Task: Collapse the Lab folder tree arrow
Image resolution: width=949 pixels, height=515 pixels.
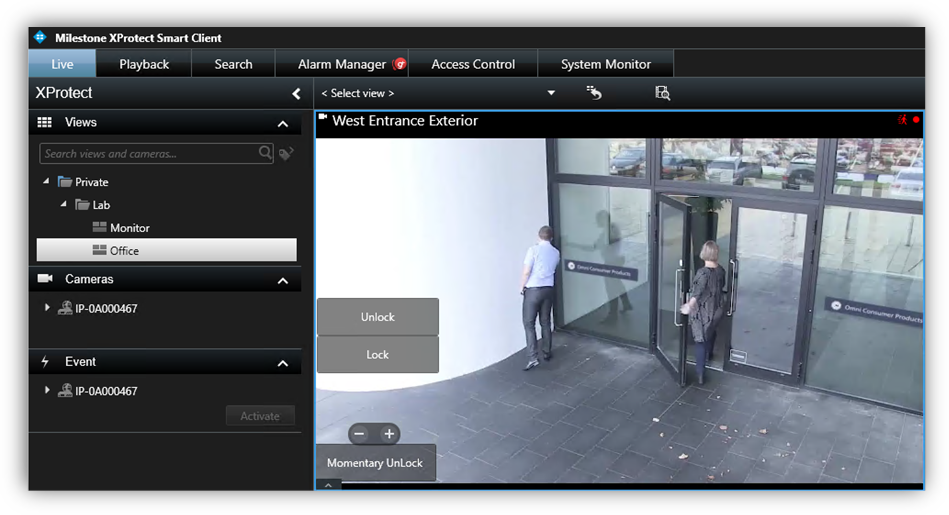Action: pyautogui.click(x=64, y=204)
